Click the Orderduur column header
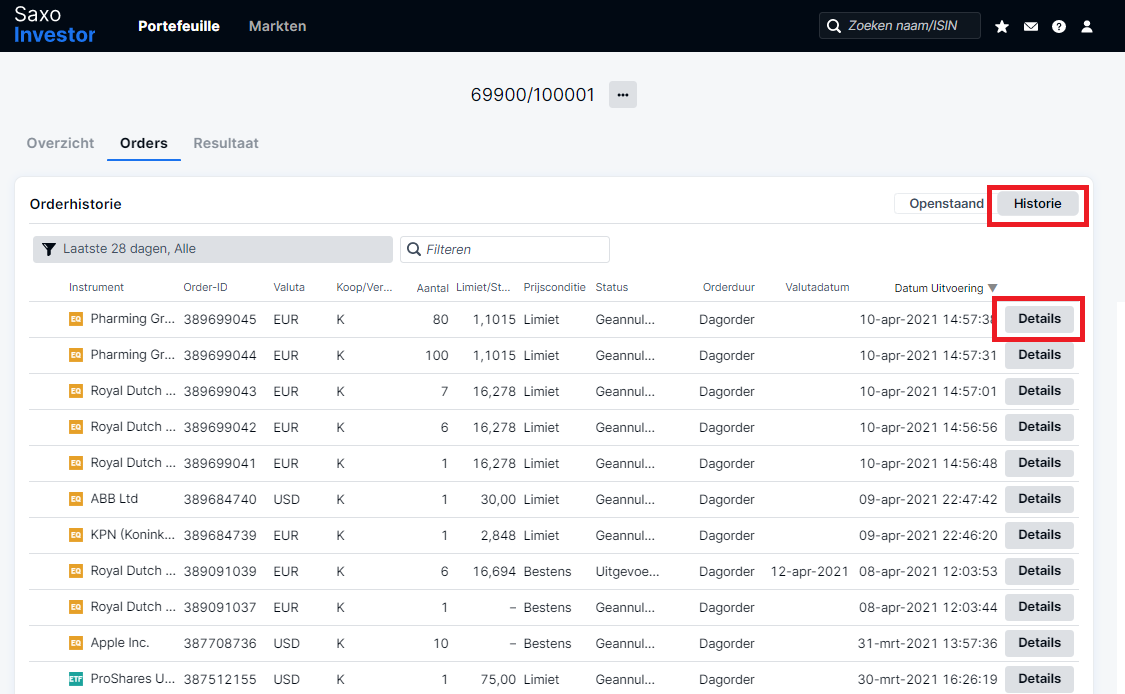Screen dimensions: 1125x694 [x=728, y=287]
